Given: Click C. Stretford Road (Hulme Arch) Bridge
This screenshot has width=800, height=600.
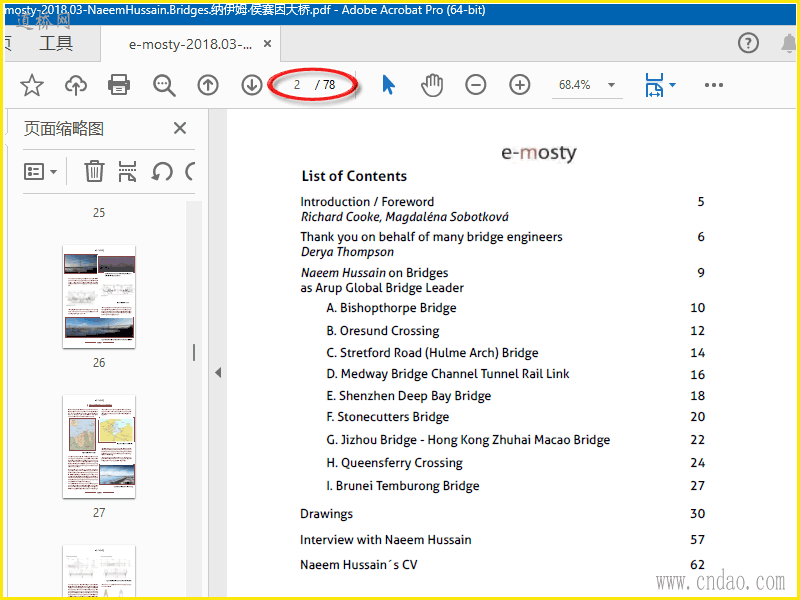Looking at the screenshot, I should [432, 353].
